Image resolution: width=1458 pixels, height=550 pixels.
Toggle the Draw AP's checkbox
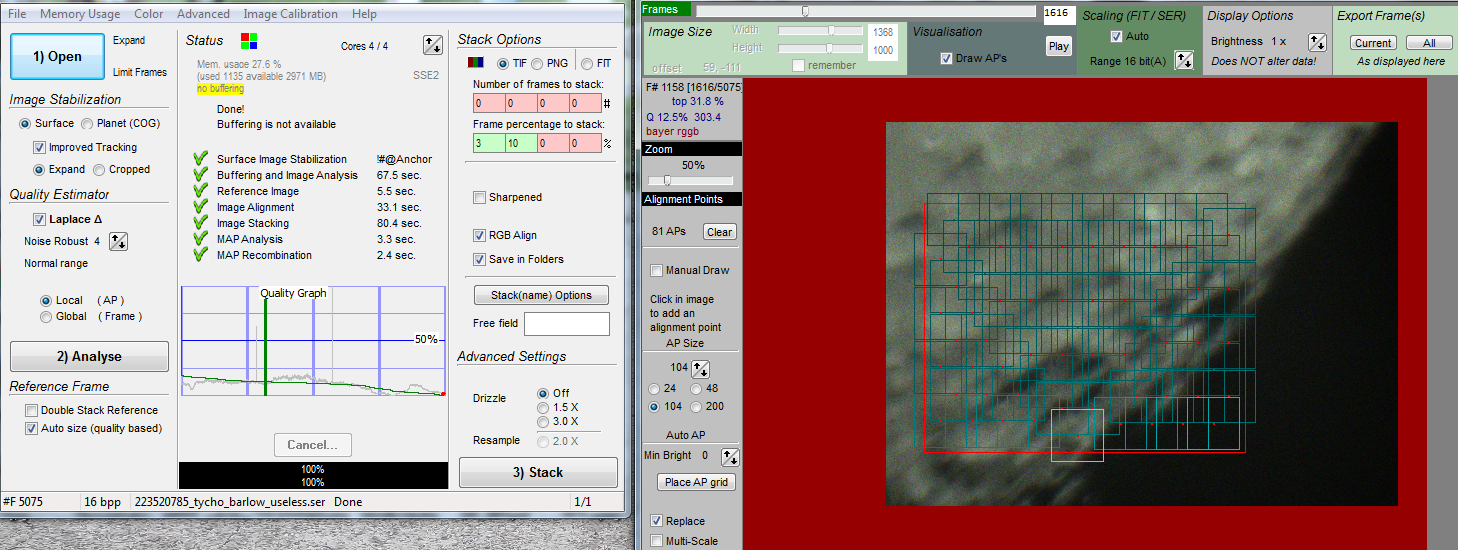click(973, 58)
